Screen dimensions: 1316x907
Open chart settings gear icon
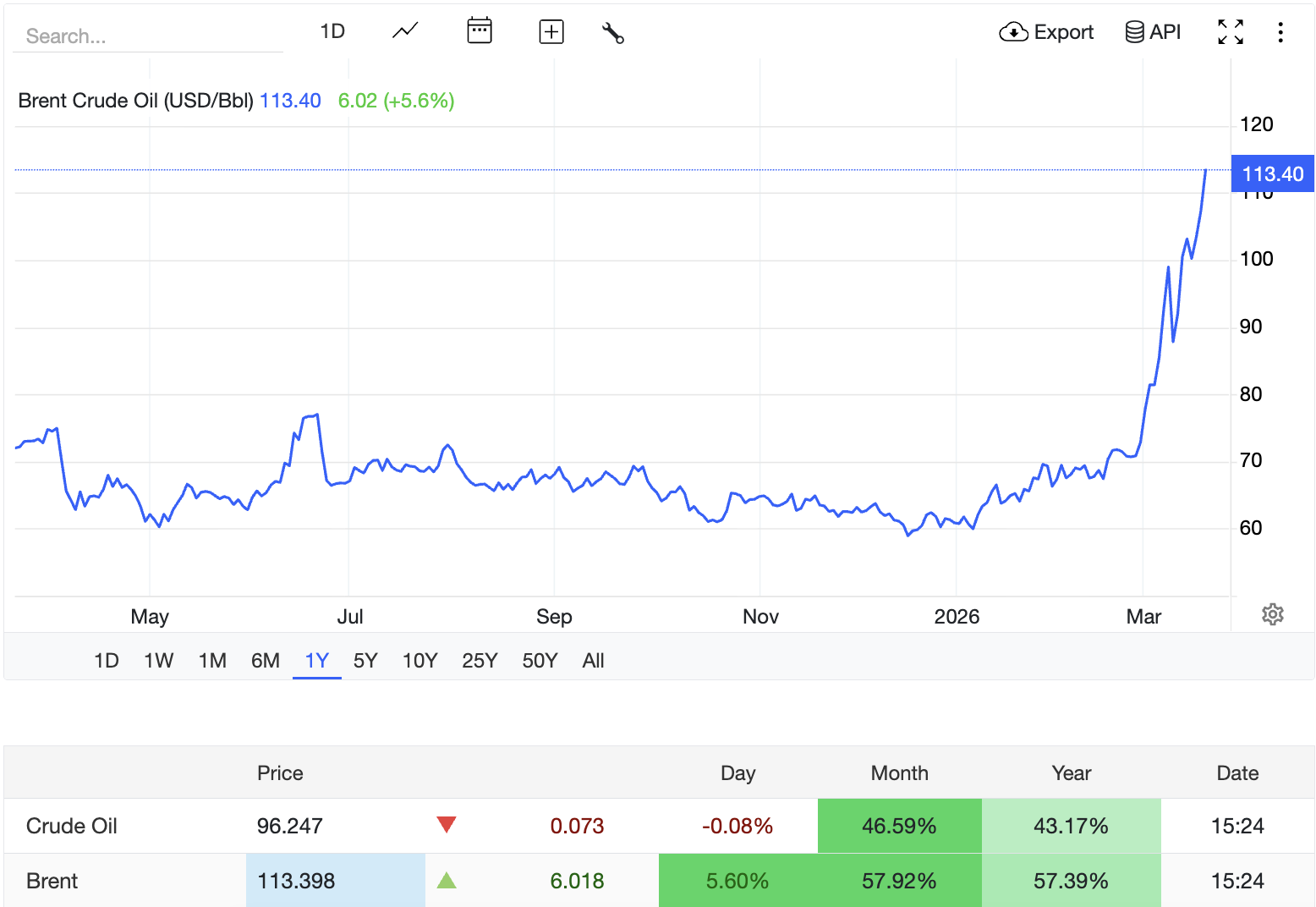coord(1272,614)
